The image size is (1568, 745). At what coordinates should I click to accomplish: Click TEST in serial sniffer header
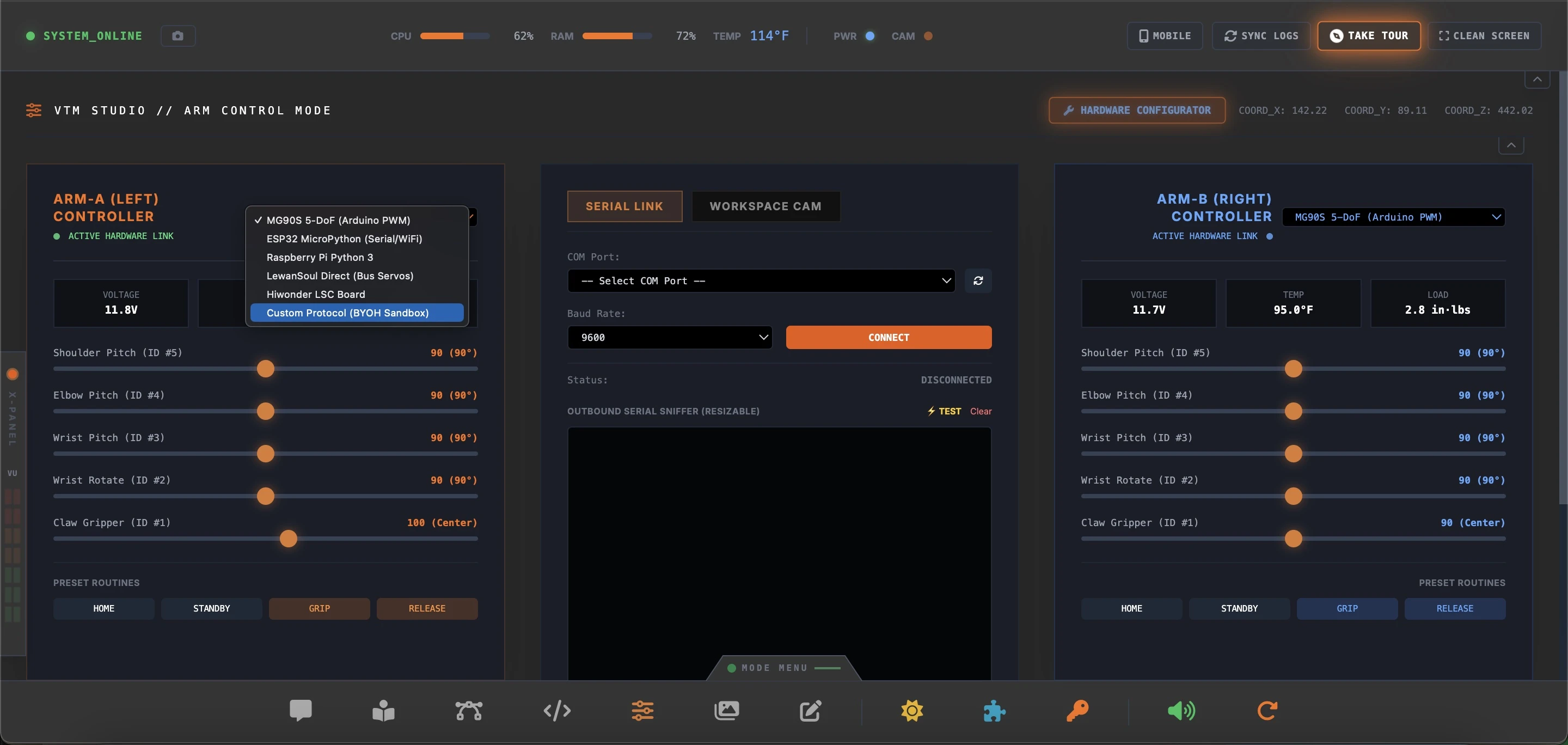click(x=944, y=412)
